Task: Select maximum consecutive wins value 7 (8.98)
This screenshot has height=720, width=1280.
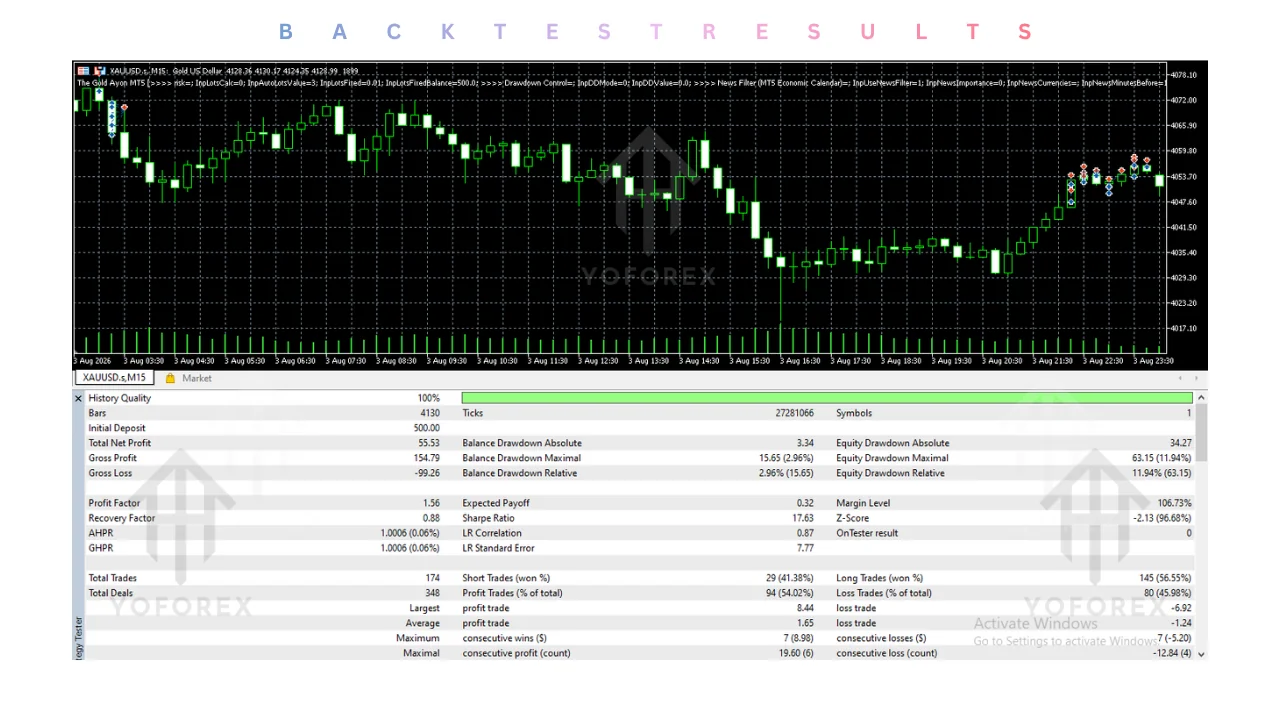Action: [798, 638]
